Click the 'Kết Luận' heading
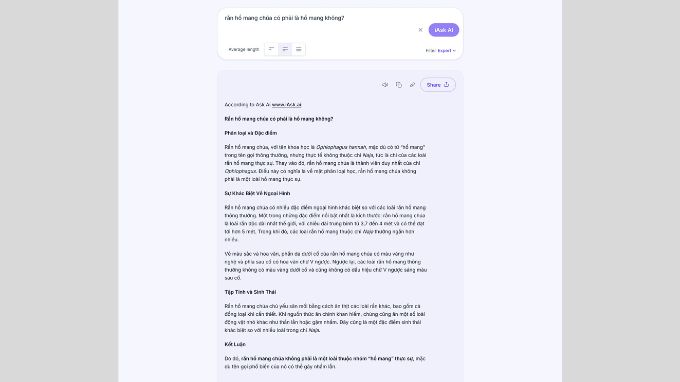Screen dimensions: 680x382 tap(235, 344)
